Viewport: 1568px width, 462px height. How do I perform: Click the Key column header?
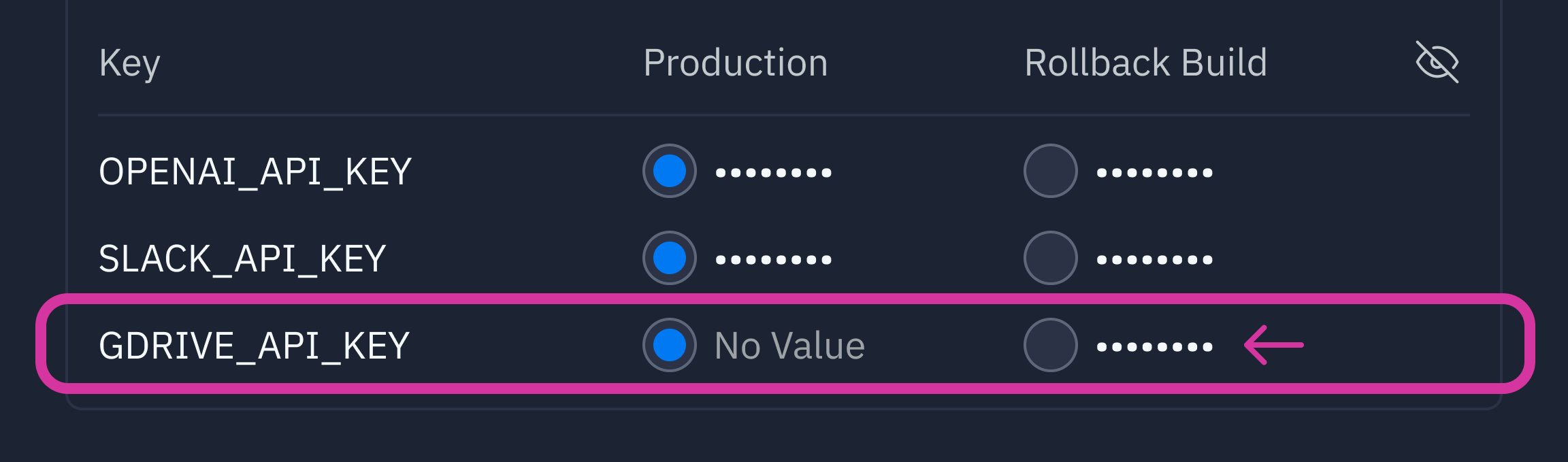(129, 63)
